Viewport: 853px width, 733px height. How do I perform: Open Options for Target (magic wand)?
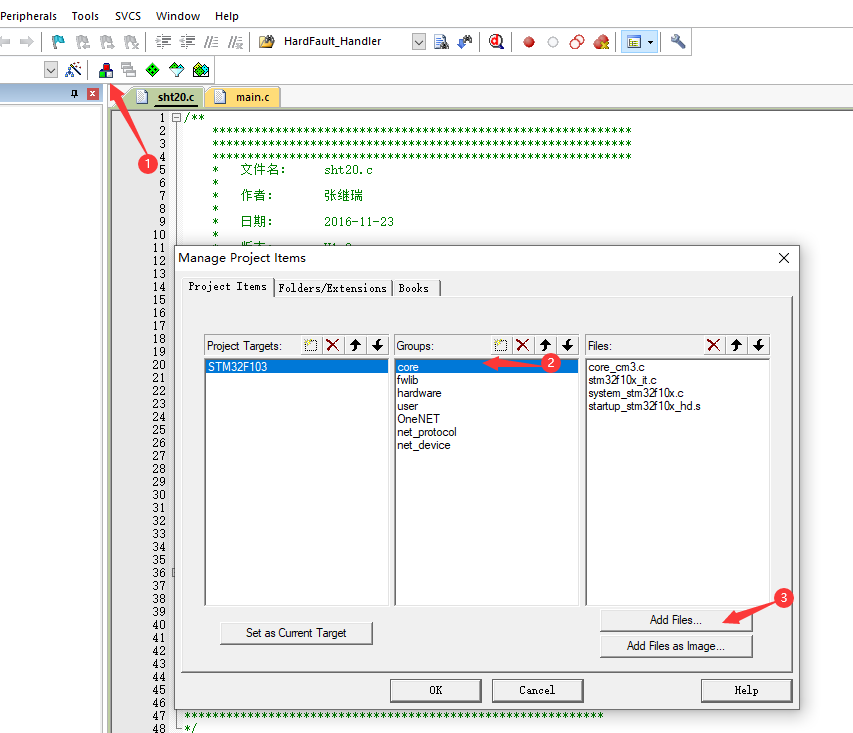(73, 70)
